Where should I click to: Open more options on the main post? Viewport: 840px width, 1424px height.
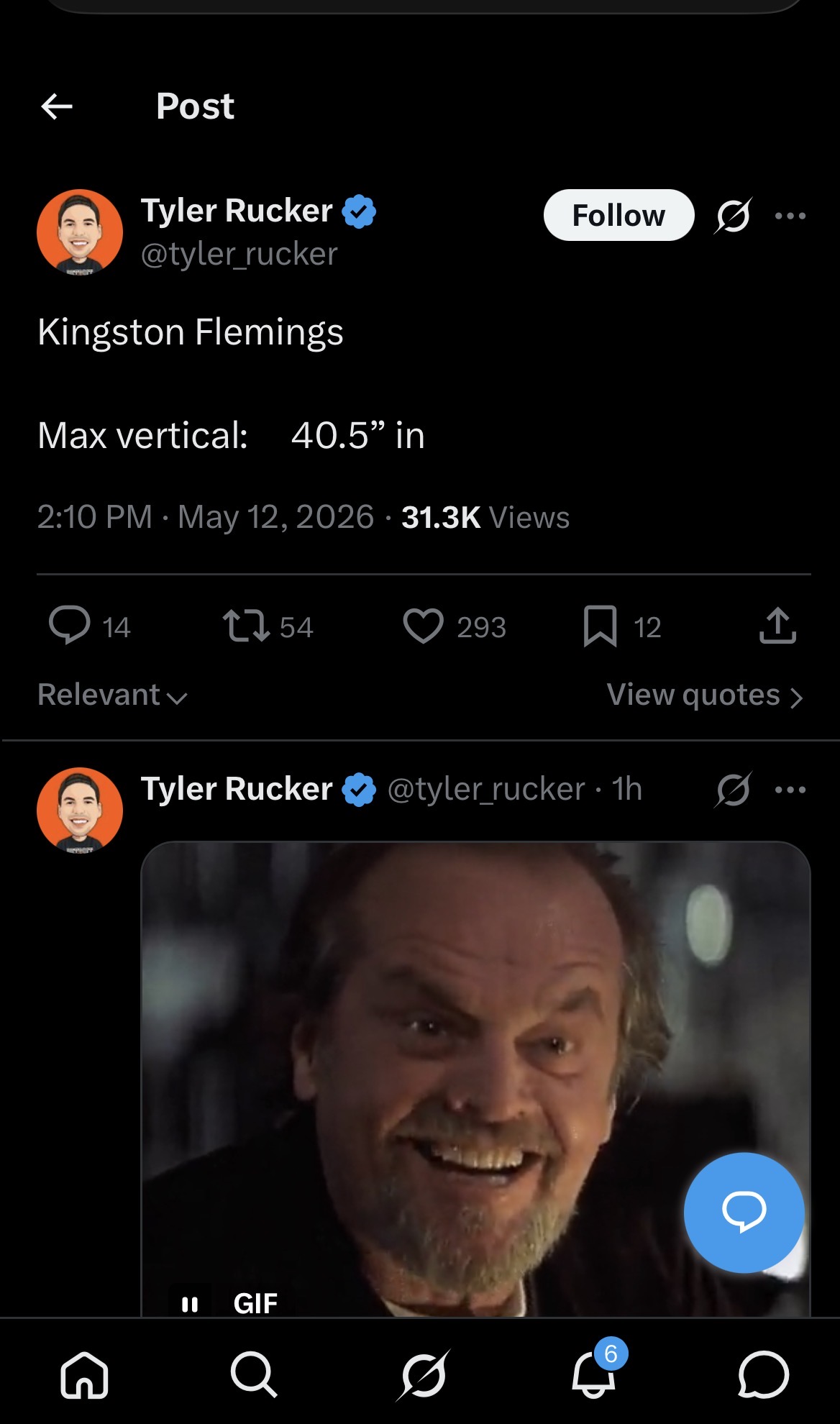[790, 215]
